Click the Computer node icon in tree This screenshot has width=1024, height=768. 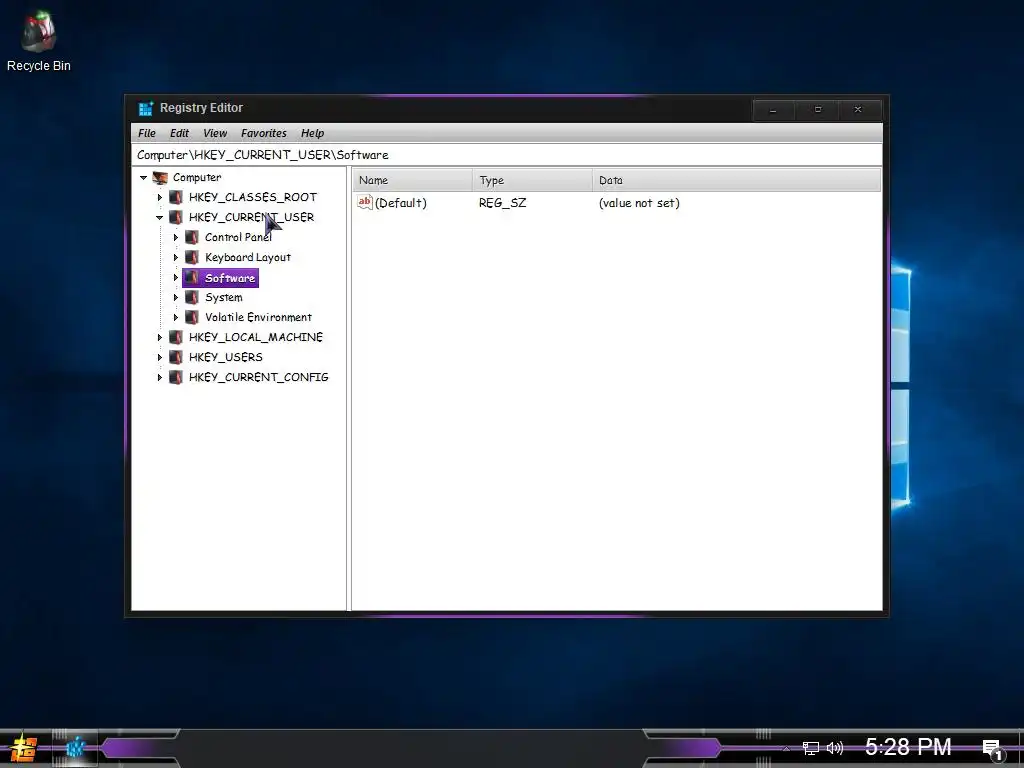coord(160,177)
